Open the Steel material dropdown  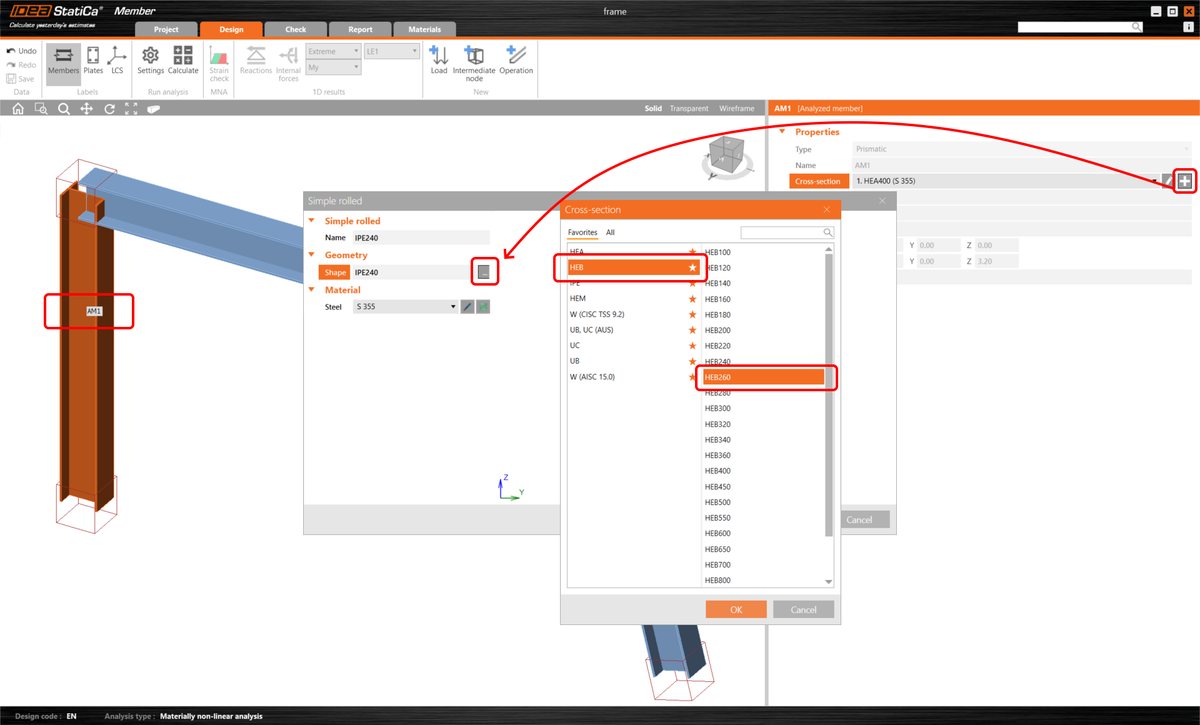tap(452, 306)
